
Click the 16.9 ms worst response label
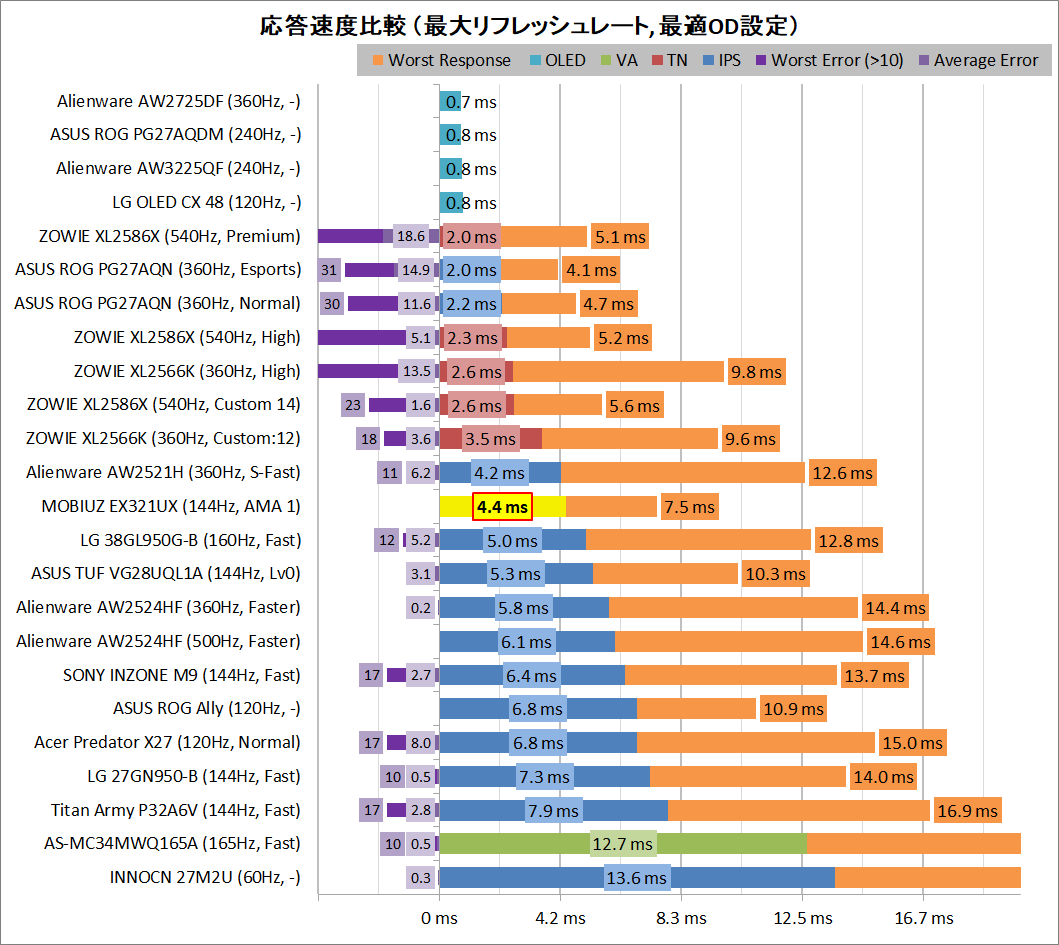(x=967, y=811)
